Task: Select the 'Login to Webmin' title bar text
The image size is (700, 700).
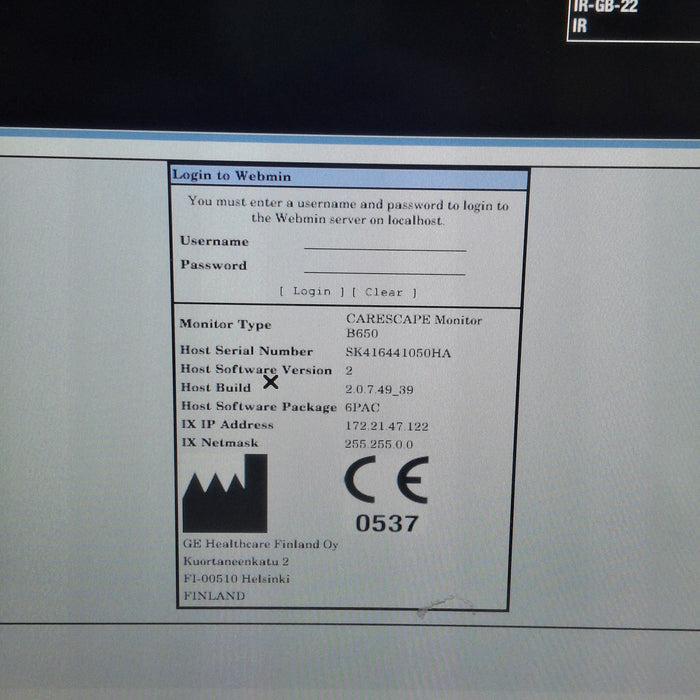Action: pyautogui.click(x=232, y=175)
